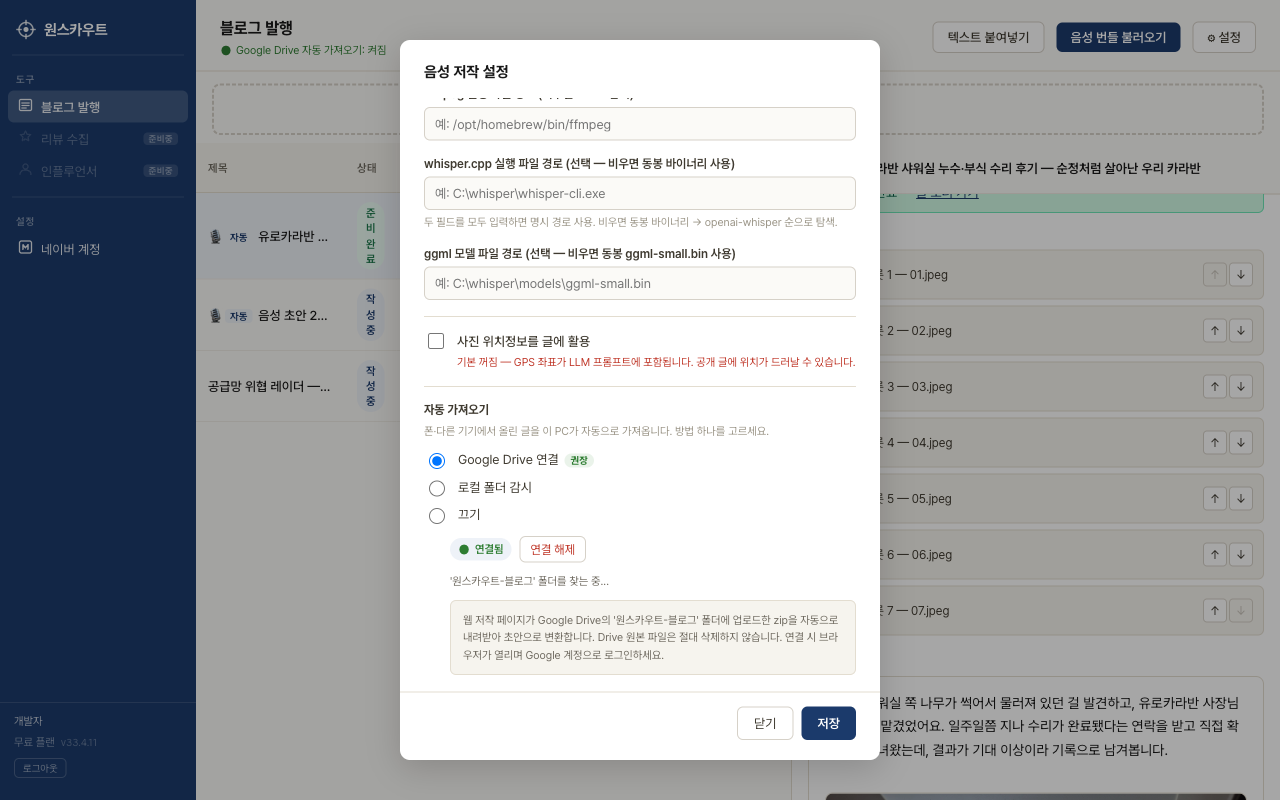This screenshot has width=1280, height=800.
Task: Focus the whisper.cpp executable path field
Action: pos(640,193)
